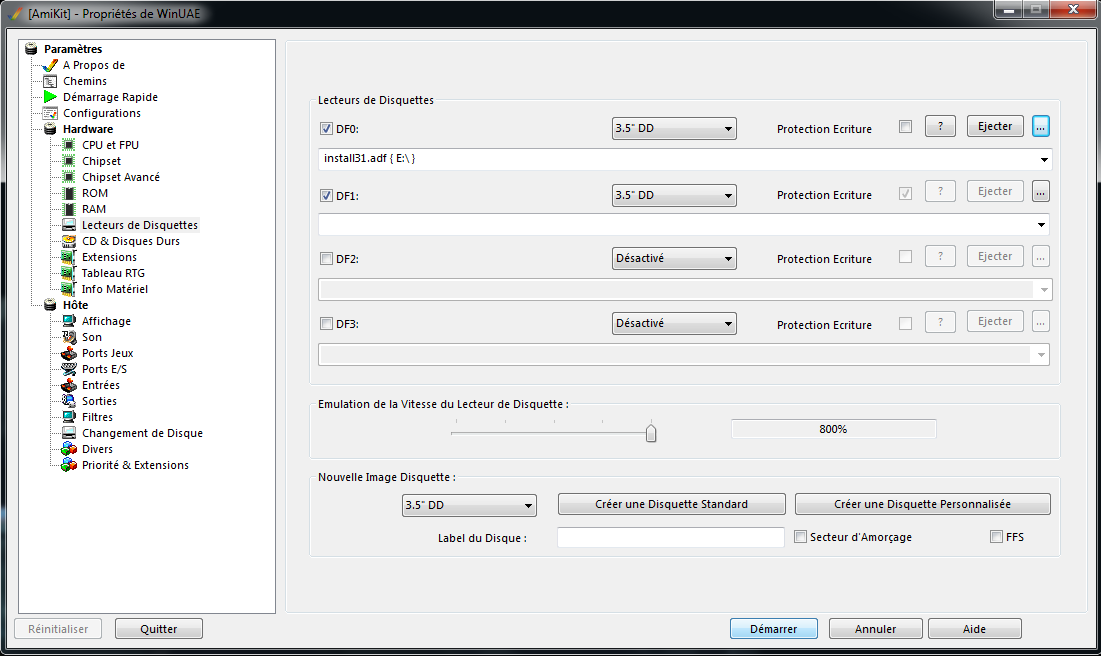
Task: Click the Son speaker icon
Action: [69, 337]
